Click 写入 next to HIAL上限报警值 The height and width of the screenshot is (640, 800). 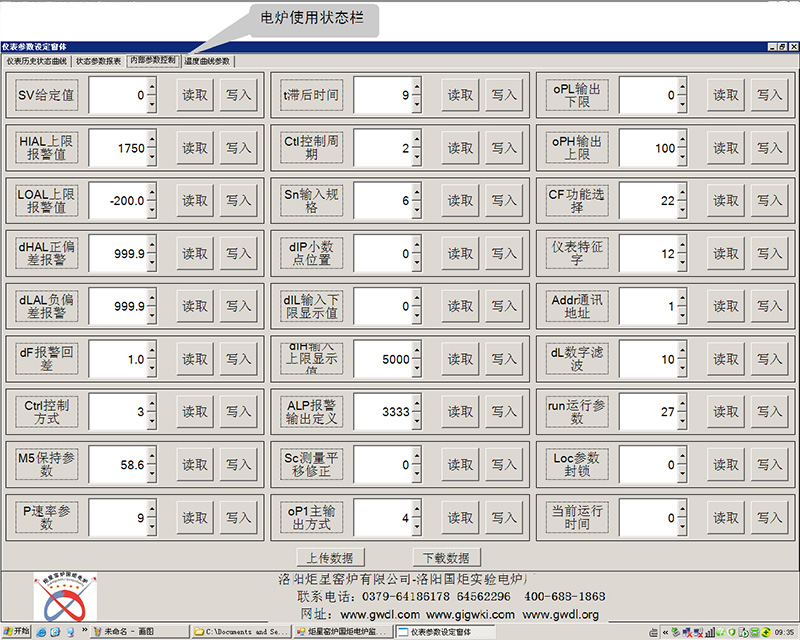point(240,147)
